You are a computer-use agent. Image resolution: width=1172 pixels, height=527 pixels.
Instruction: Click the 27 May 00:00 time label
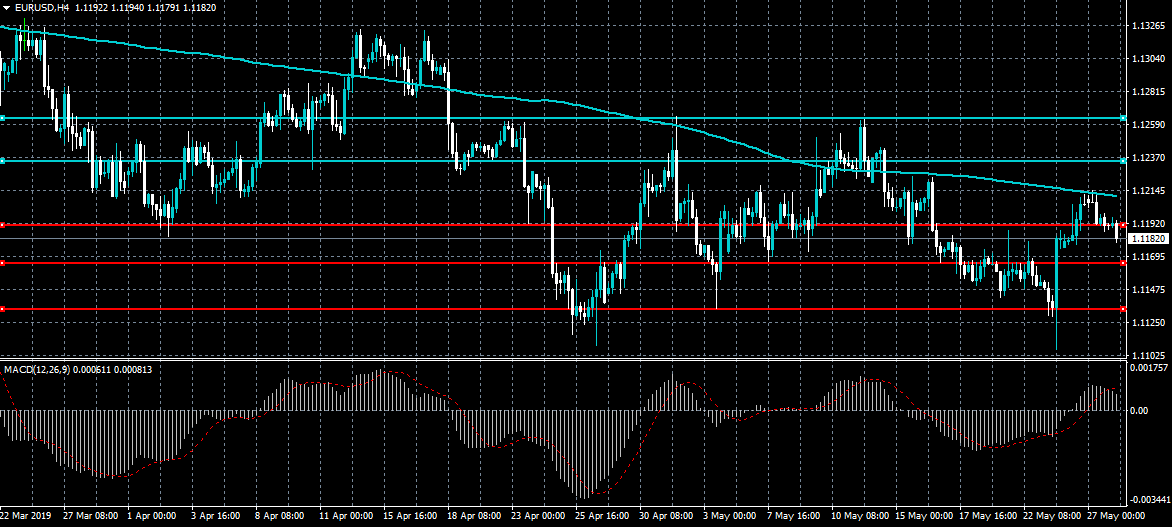point(1114,516)
